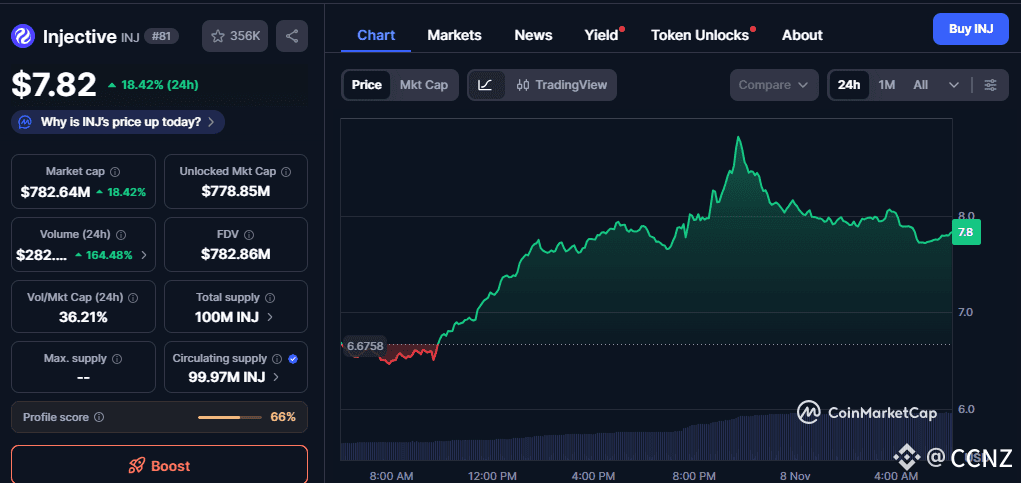The image size is (1021, 483).
Task: Click the Max. supply info icon
Action: (x=117, y=358)
